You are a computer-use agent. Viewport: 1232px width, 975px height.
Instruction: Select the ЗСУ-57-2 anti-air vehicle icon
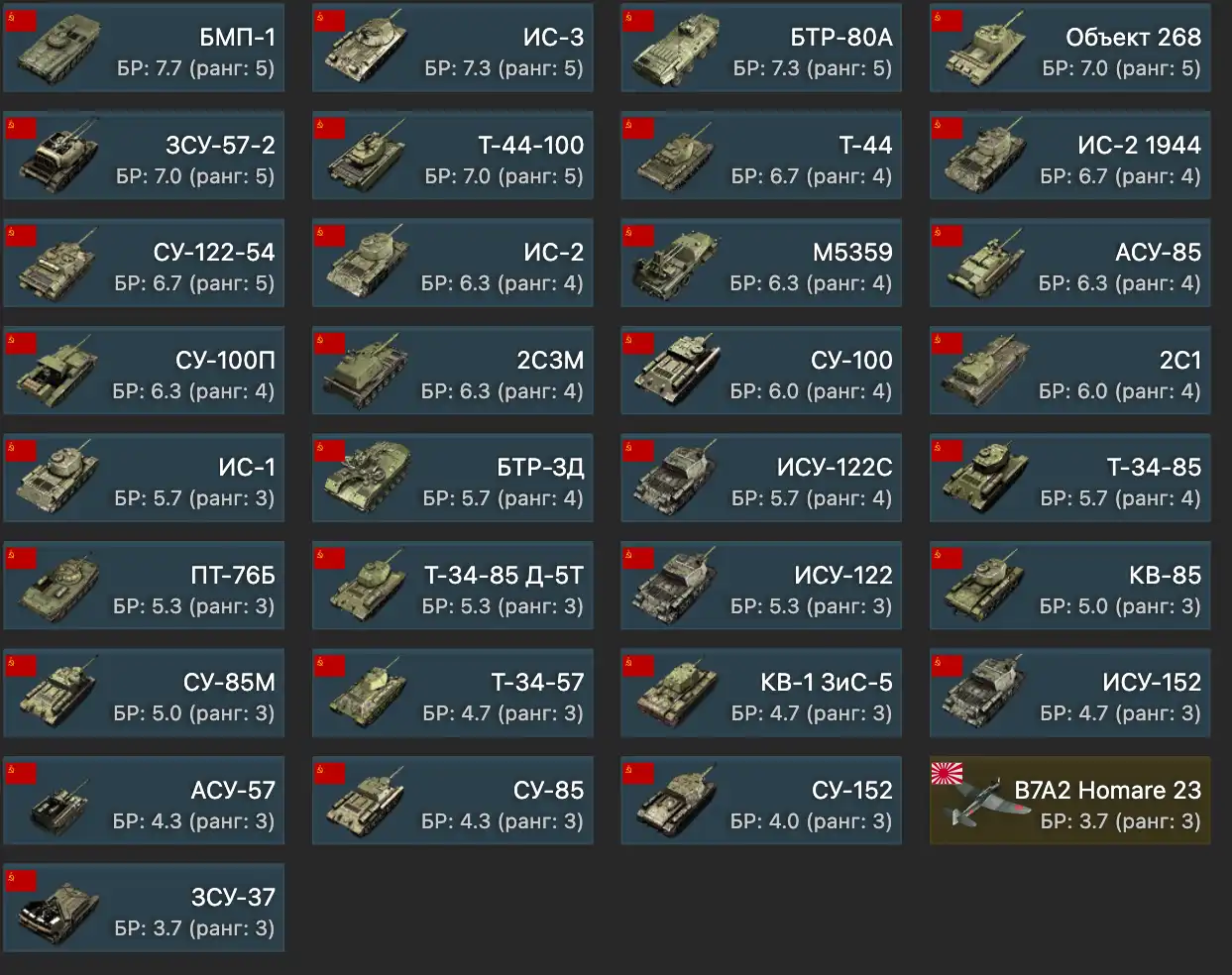tap(59, 157)
